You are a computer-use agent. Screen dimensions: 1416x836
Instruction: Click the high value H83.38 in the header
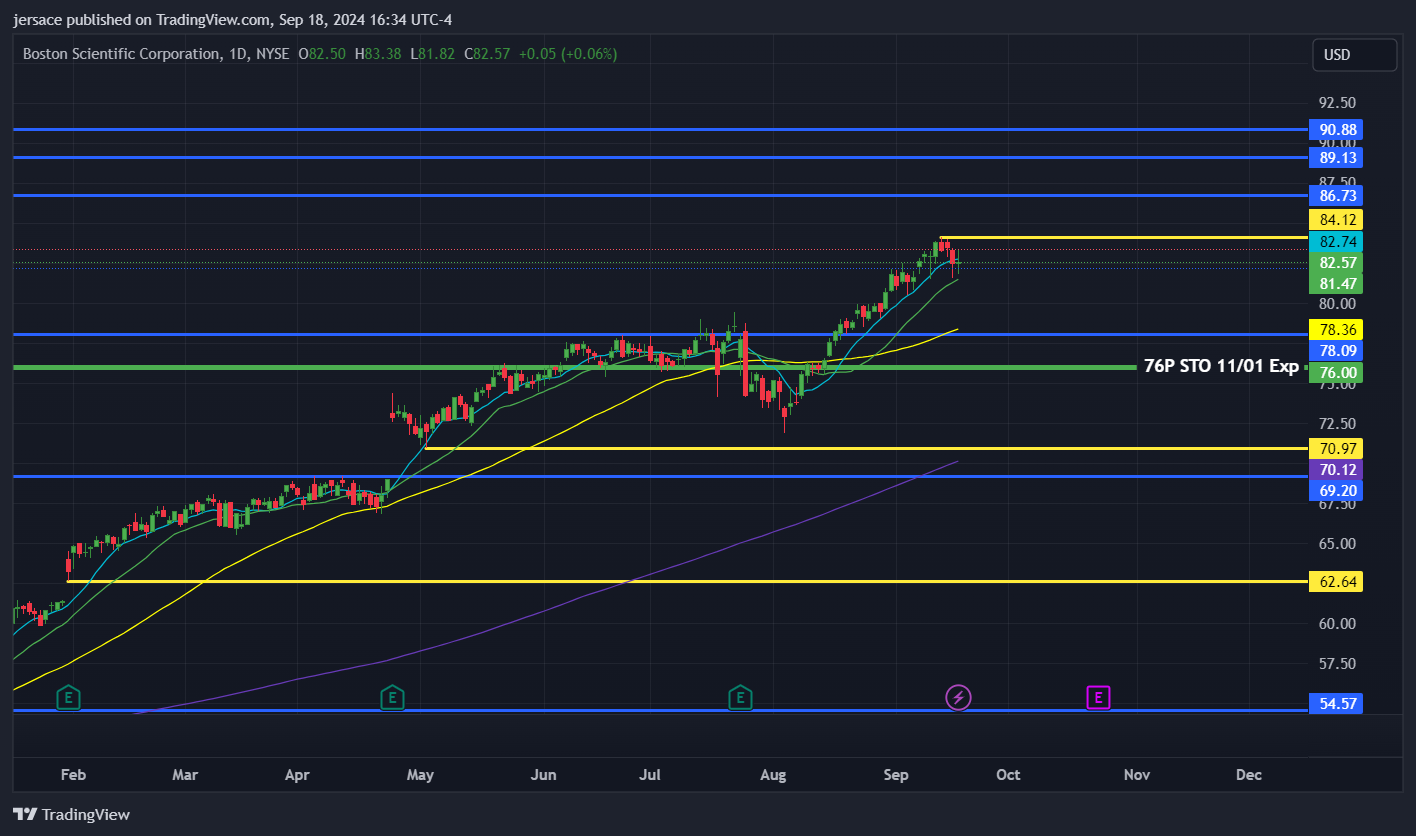(377, 54)
